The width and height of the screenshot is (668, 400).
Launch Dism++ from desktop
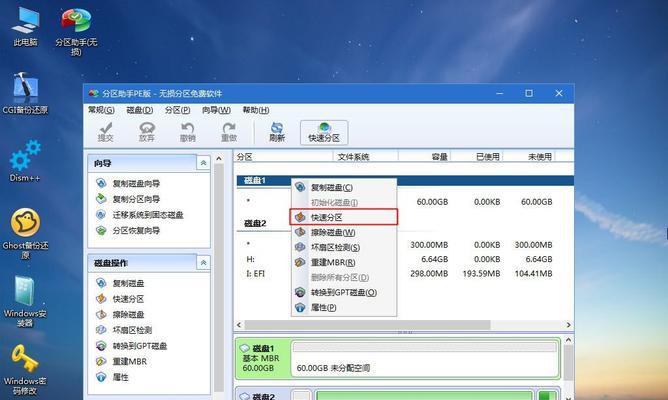point(25,161)
